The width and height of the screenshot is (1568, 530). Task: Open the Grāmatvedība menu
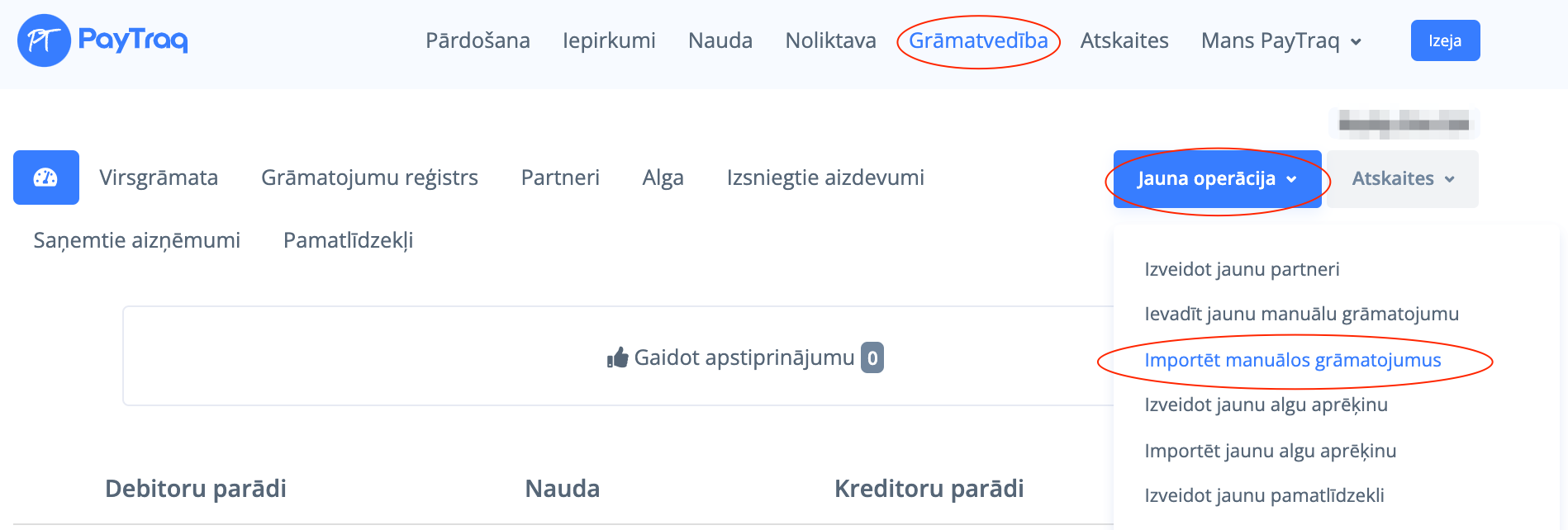tap(978, 40)
